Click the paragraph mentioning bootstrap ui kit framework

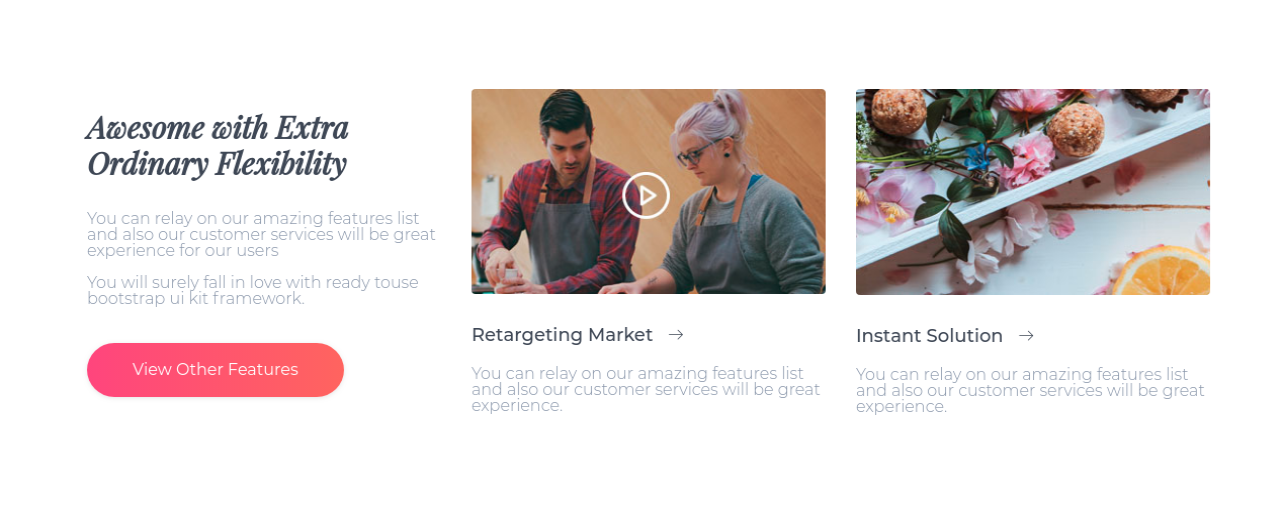pos(253,290)
